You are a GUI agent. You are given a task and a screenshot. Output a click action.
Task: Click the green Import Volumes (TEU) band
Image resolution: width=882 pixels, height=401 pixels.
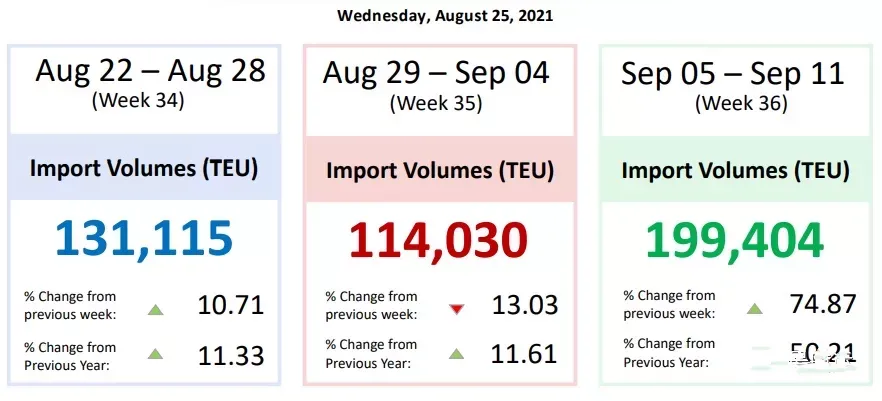[735, 169]
